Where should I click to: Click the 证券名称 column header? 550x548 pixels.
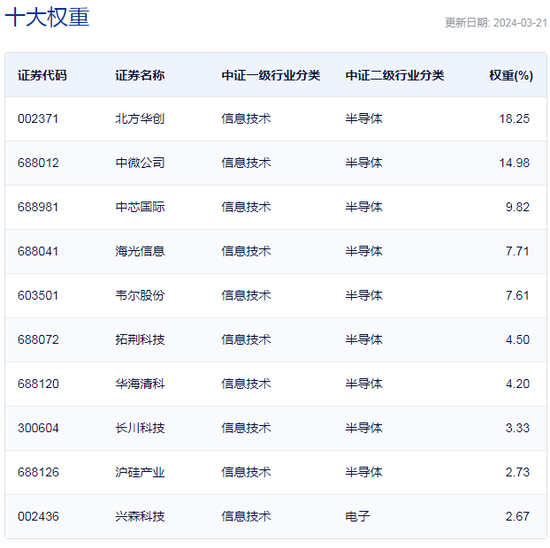(140, 75)
